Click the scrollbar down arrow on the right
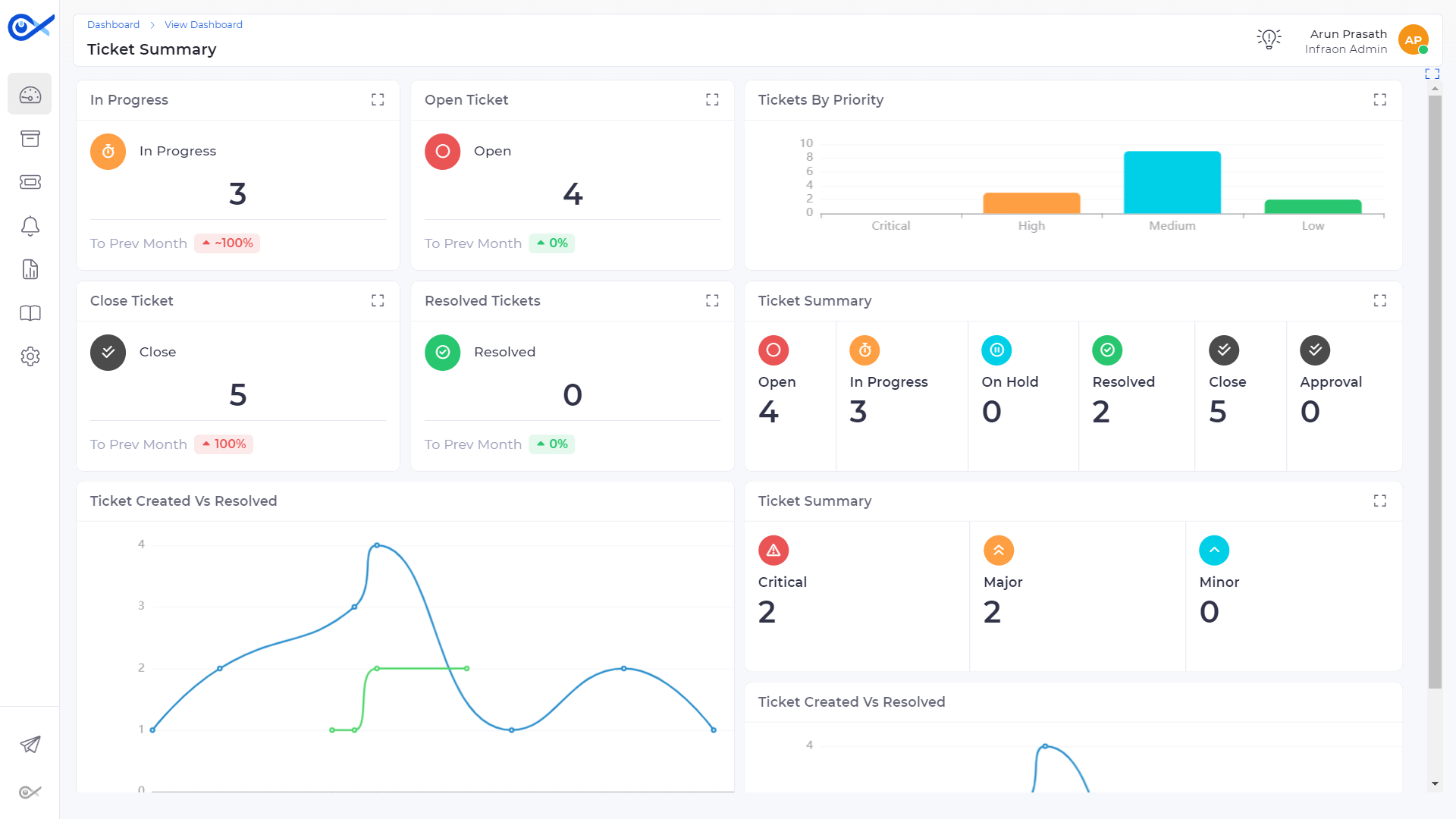This screenshot has width=1456, height=819. [x=1434, y=784]
